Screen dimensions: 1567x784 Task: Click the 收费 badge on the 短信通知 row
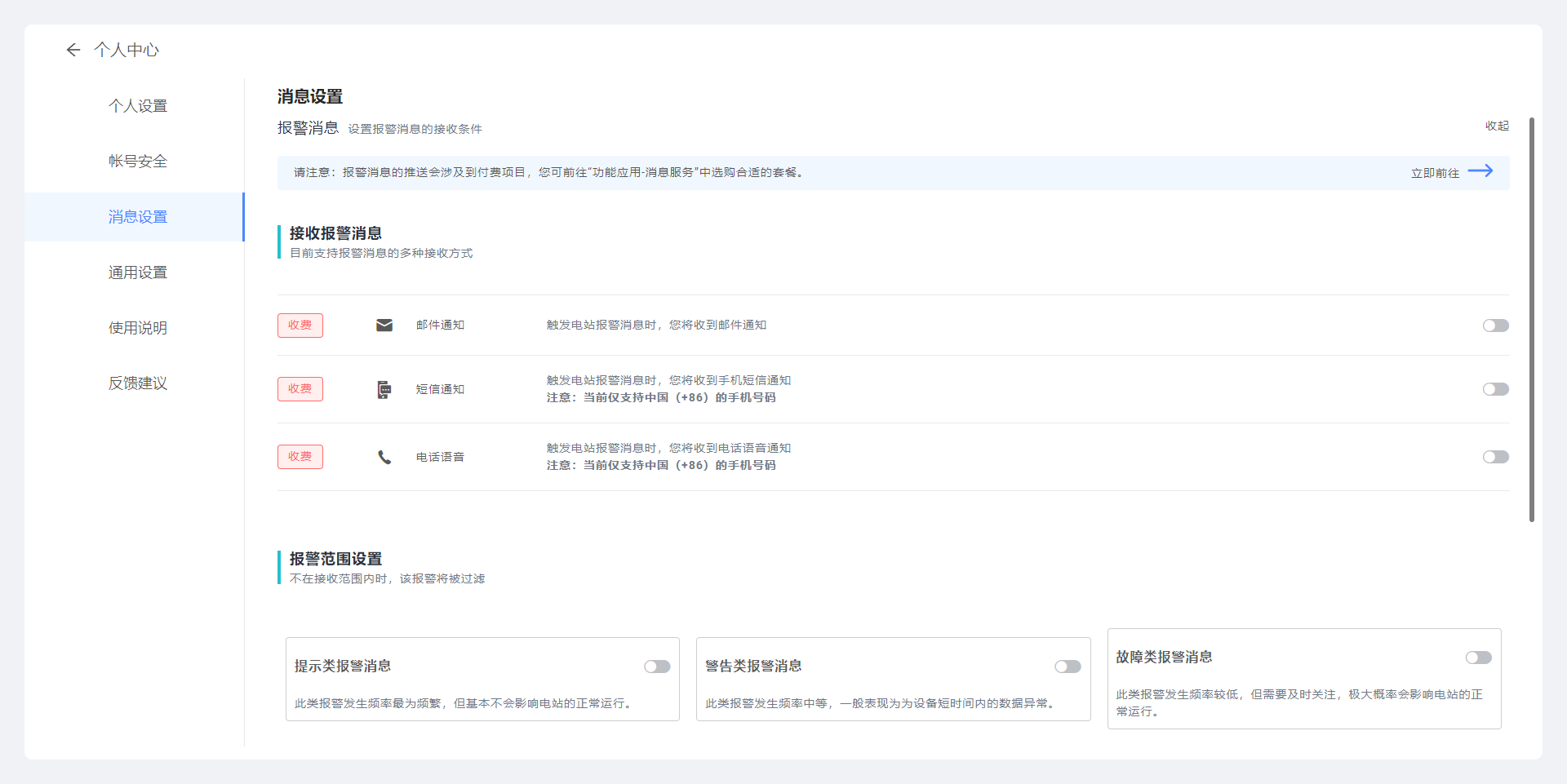[x=300, y=389]
